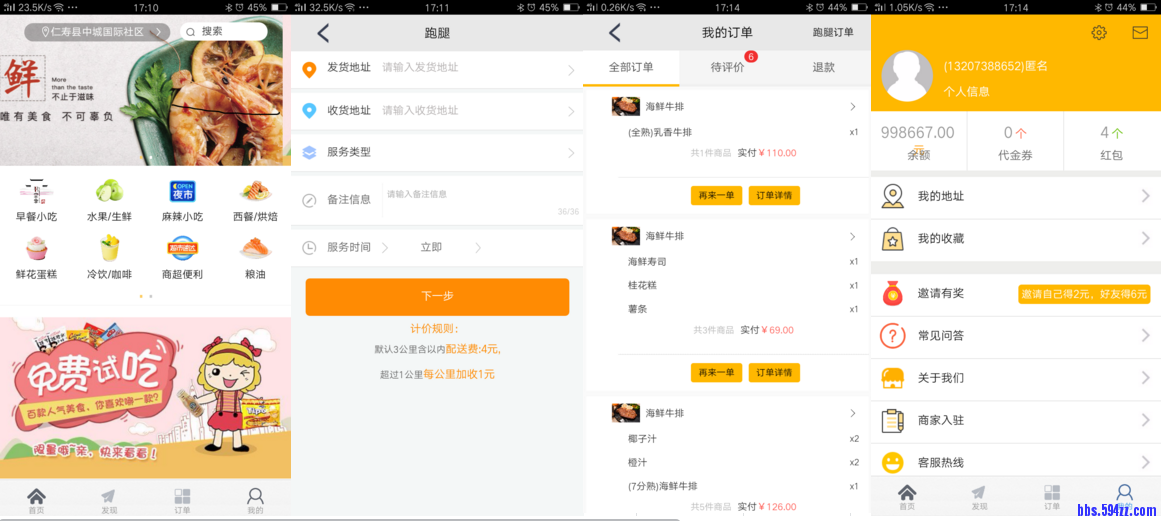This screenshot has height=521, width=1161.
Task: Click the orange 下一步 button
Action: (x=437, y=297)
